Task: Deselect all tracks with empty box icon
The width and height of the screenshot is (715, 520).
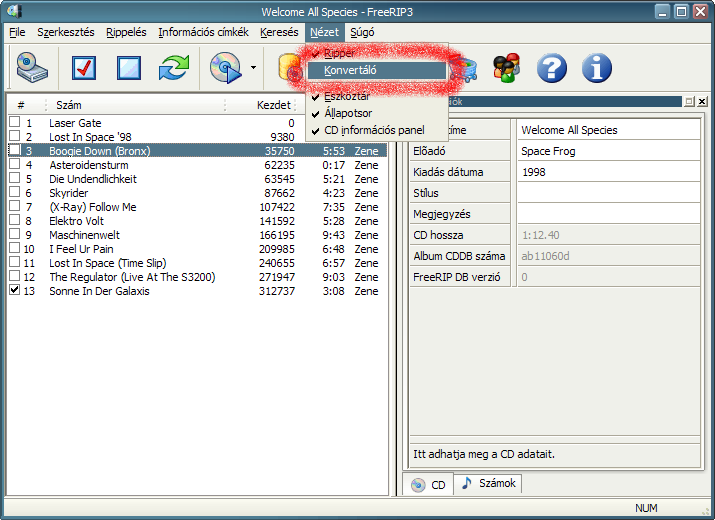Action: coord(129,68)
